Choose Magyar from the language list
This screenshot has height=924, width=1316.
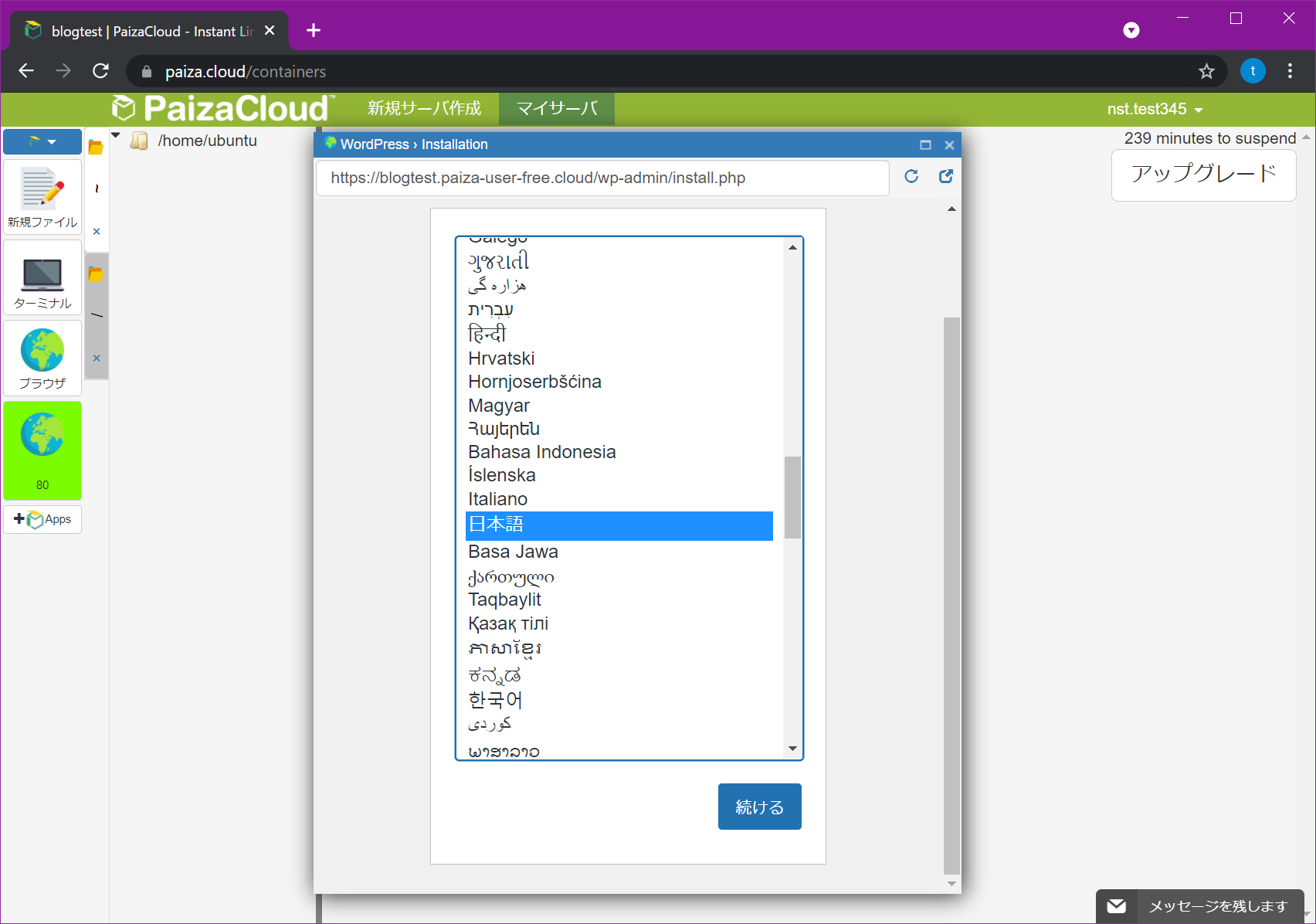coord(619,406)
